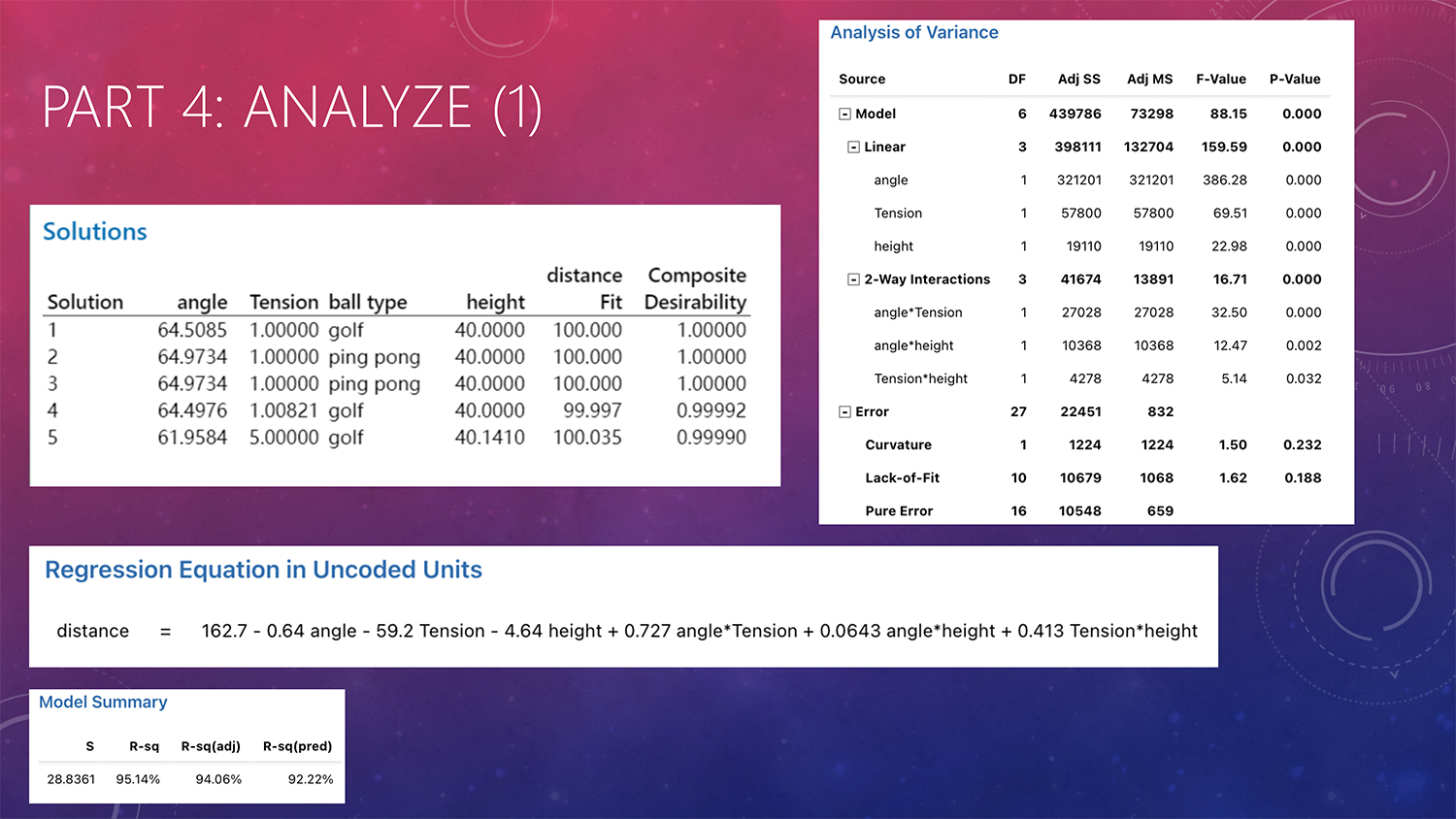Select the Regression Equation in Uncoded Units title
The width and height of the screenshot is (1456, 819).
tap(263, 570)
